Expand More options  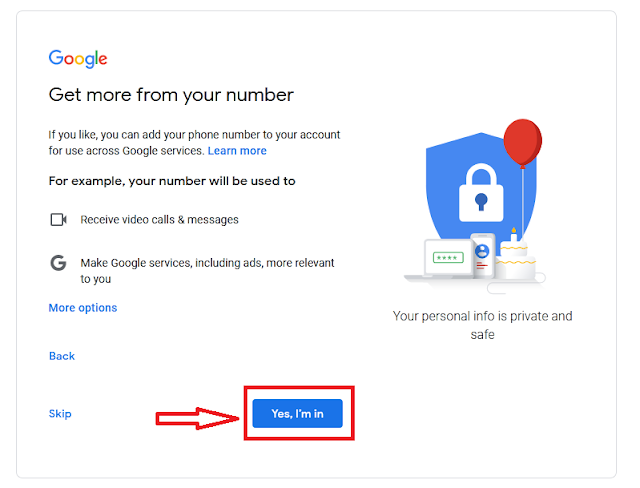click(83, 308)
